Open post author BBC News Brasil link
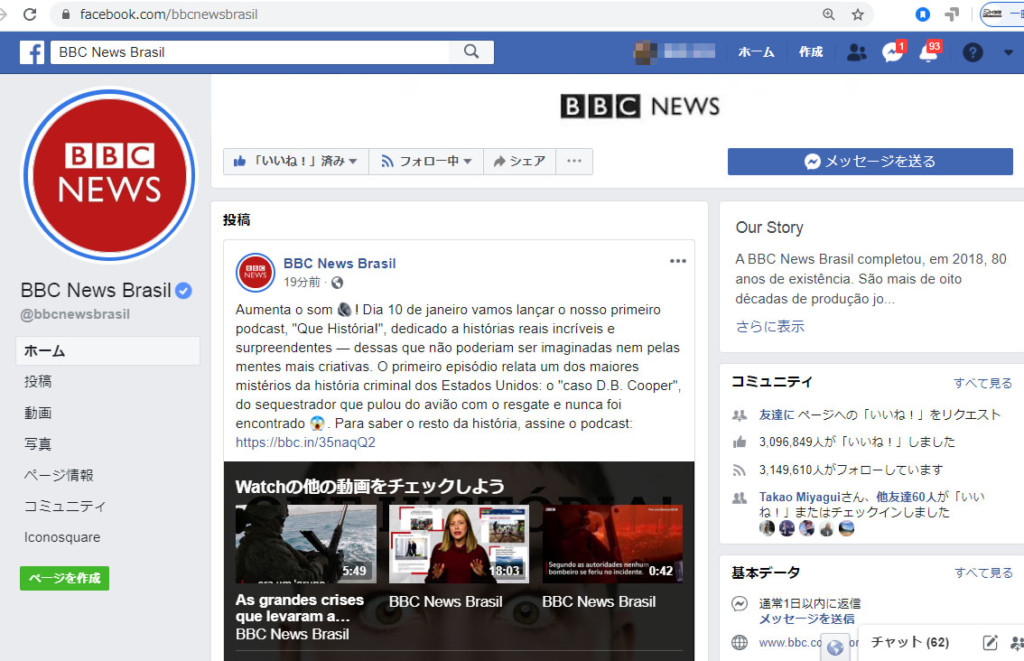This screenshot has width=1024, height=661. point(340,263)
